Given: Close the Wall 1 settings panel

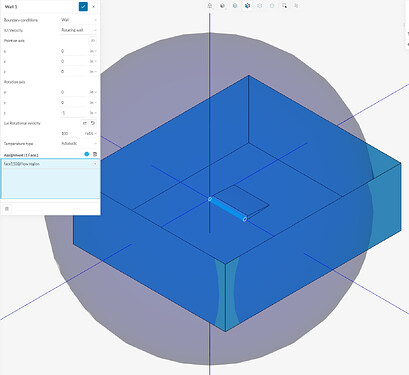Looking at the screenshot, I should [94, 6].
